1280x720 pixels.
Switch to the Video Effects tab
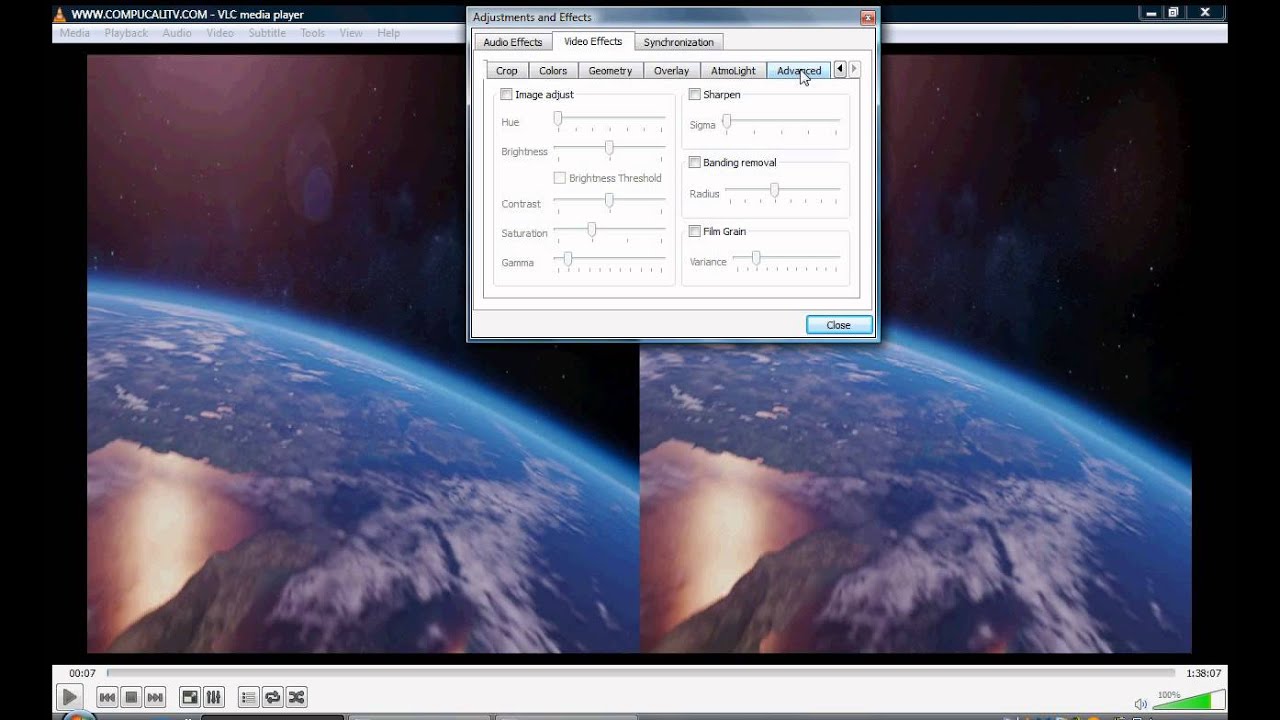pos(593,41)
